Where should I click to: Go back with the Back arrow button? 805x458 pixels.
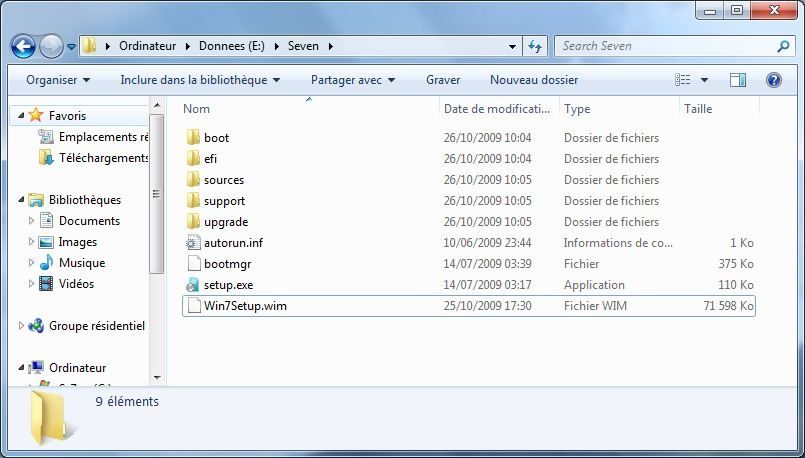[23, 47]
